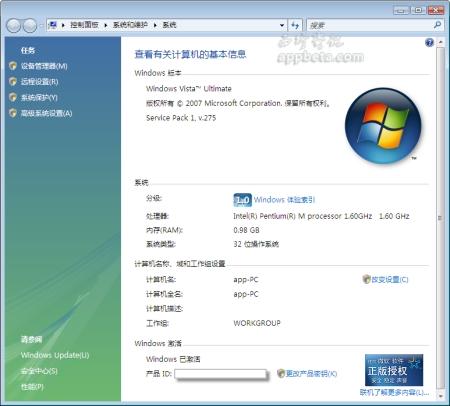The height and width of the screenshot is (406, 450).
Task: Click shield icon beside 高级系统设置
Action: tap(13, 113)
